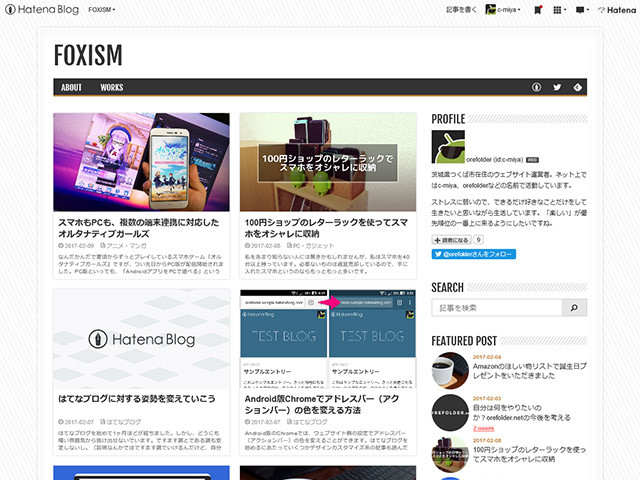Click the red 2 users bookmark count

pyautogui.click(x=483, y=428)
